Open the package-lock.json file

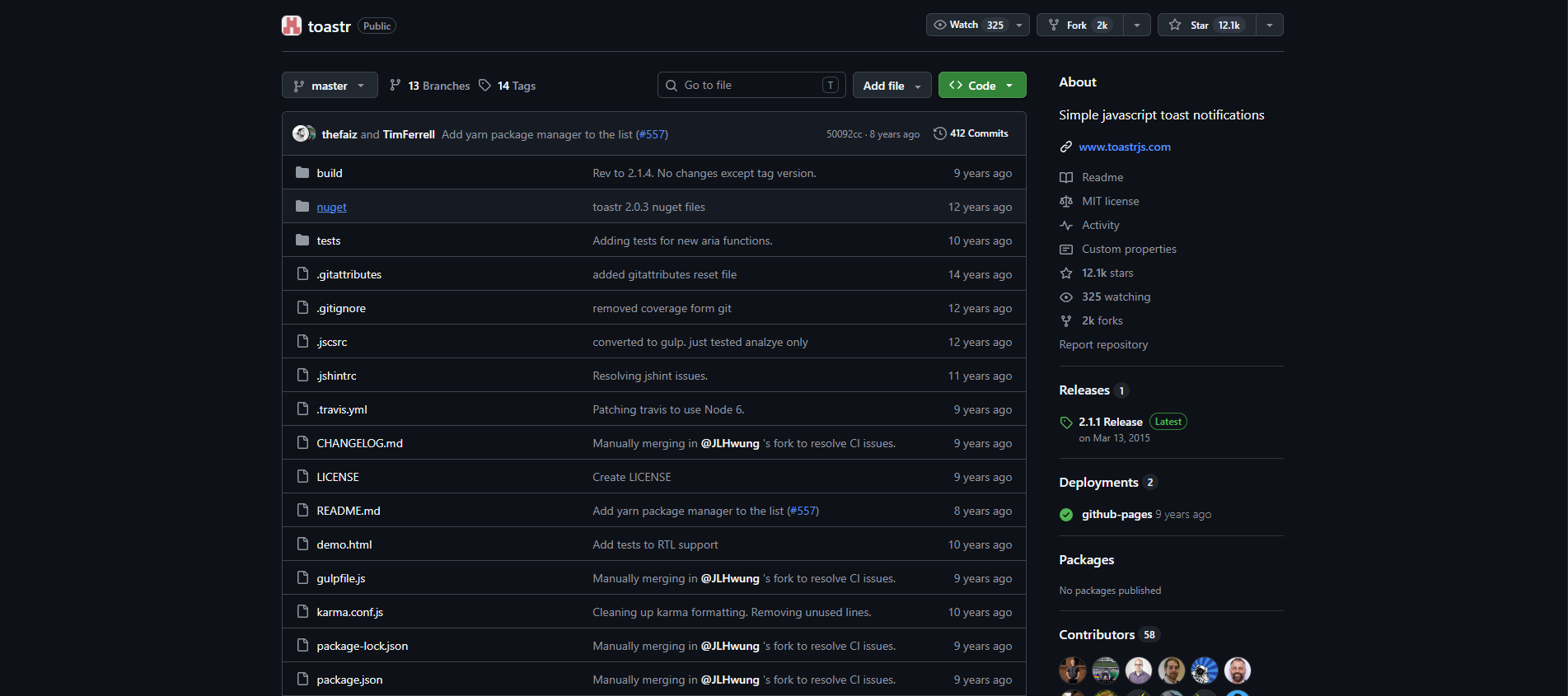click(x=363, y=646)
